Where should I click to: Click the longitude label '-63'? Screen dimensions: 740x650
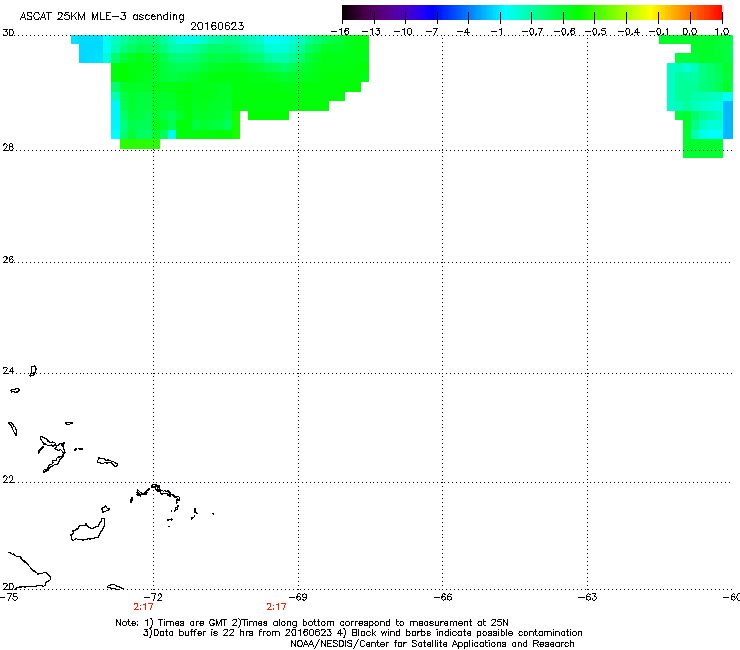pos(587,597)
